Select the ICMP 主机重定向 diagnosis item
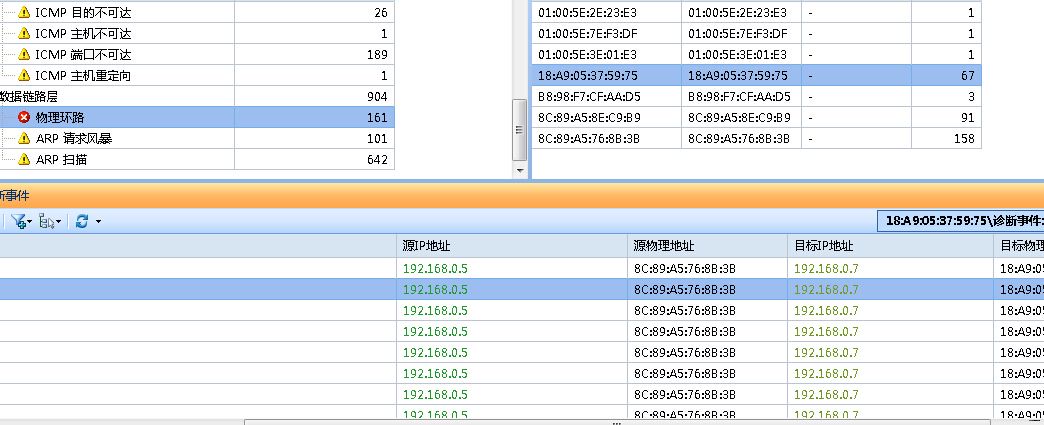Image resolution: width=1044 pixels, height=425 pixels. pyautogui.click(x=197, y=75)
